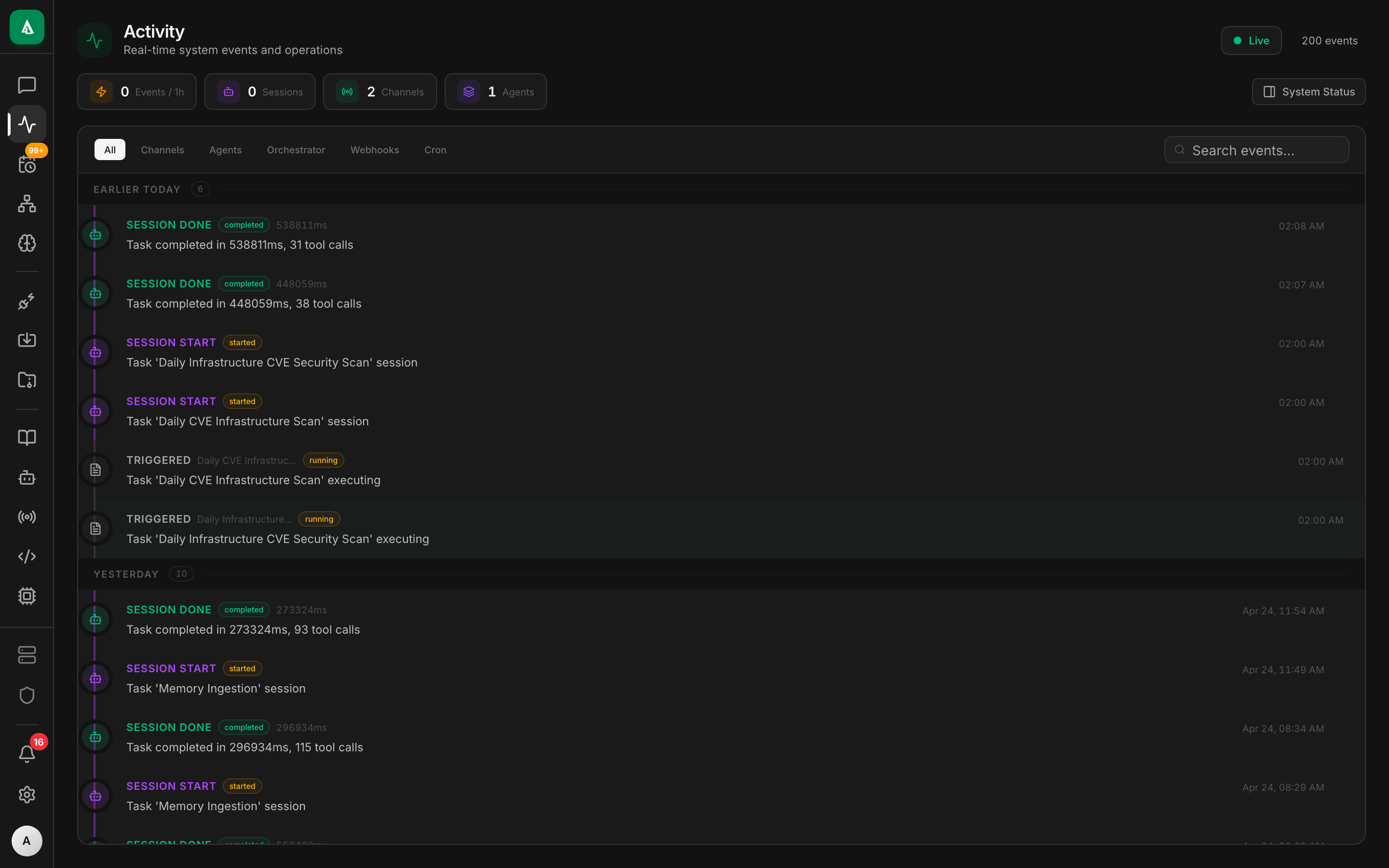Click the 1 Agents stat card
Viewport: 1389px width, 868px height.
pyautogui.click(x=495, y=91)
